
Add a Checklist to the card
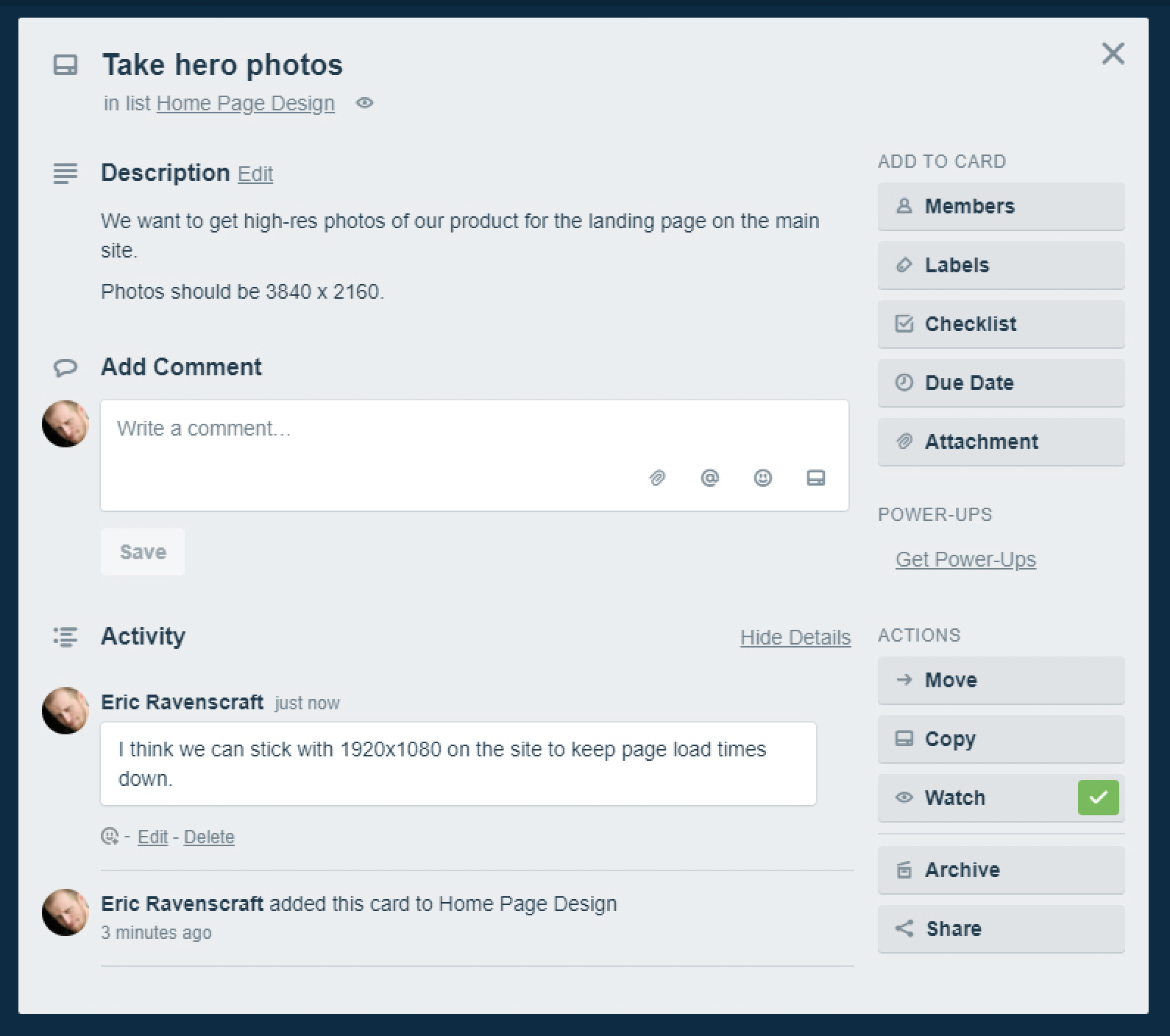pos(1001,324)
